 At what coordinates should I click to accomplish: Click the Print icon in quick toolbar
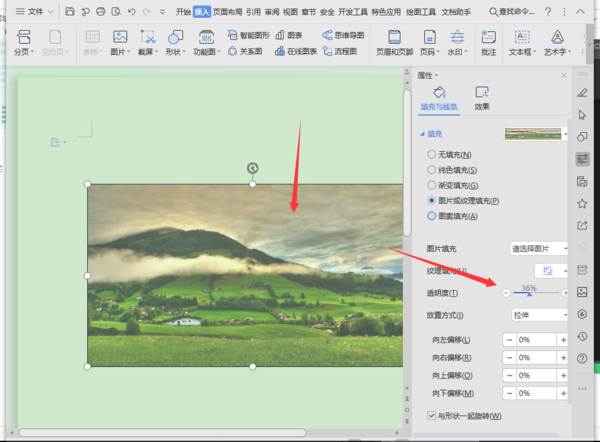pyautogui.click(x=100, y=11)
